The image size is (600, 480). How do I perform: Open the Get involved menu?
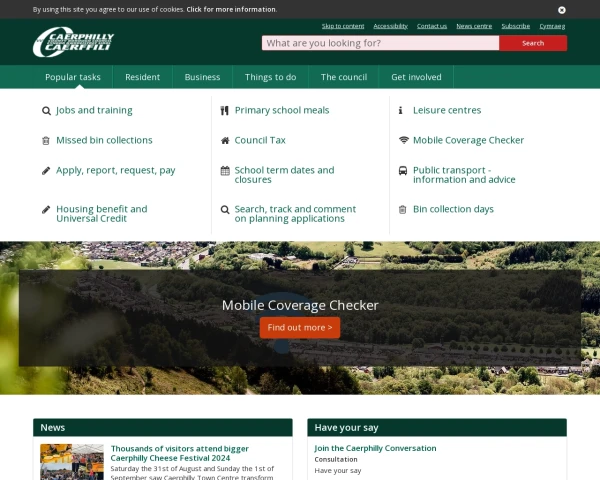point(416,77)
